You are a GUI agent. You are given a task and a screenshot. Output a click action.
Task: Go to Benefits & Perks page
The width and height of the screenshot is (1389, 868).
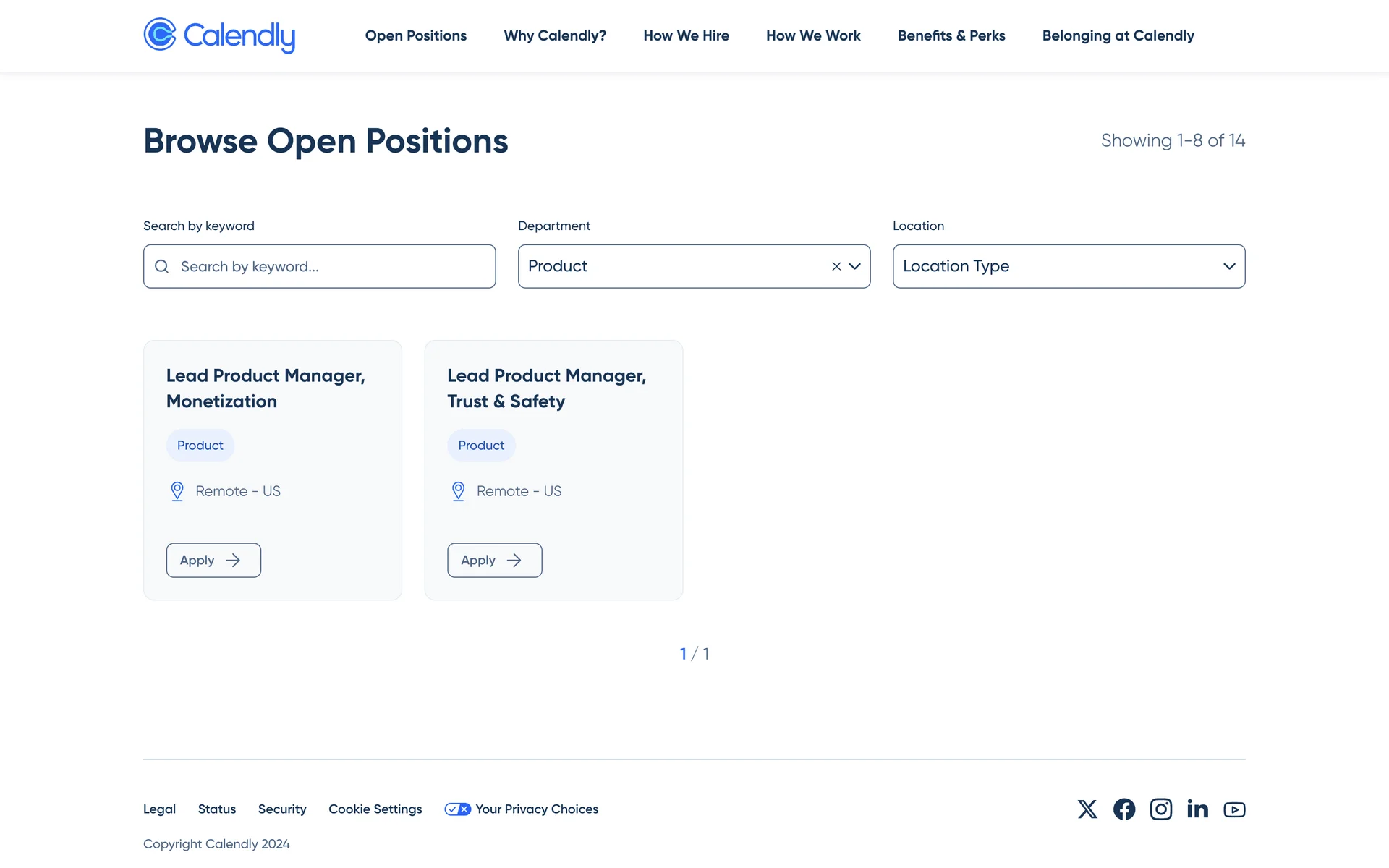point(951,35)
